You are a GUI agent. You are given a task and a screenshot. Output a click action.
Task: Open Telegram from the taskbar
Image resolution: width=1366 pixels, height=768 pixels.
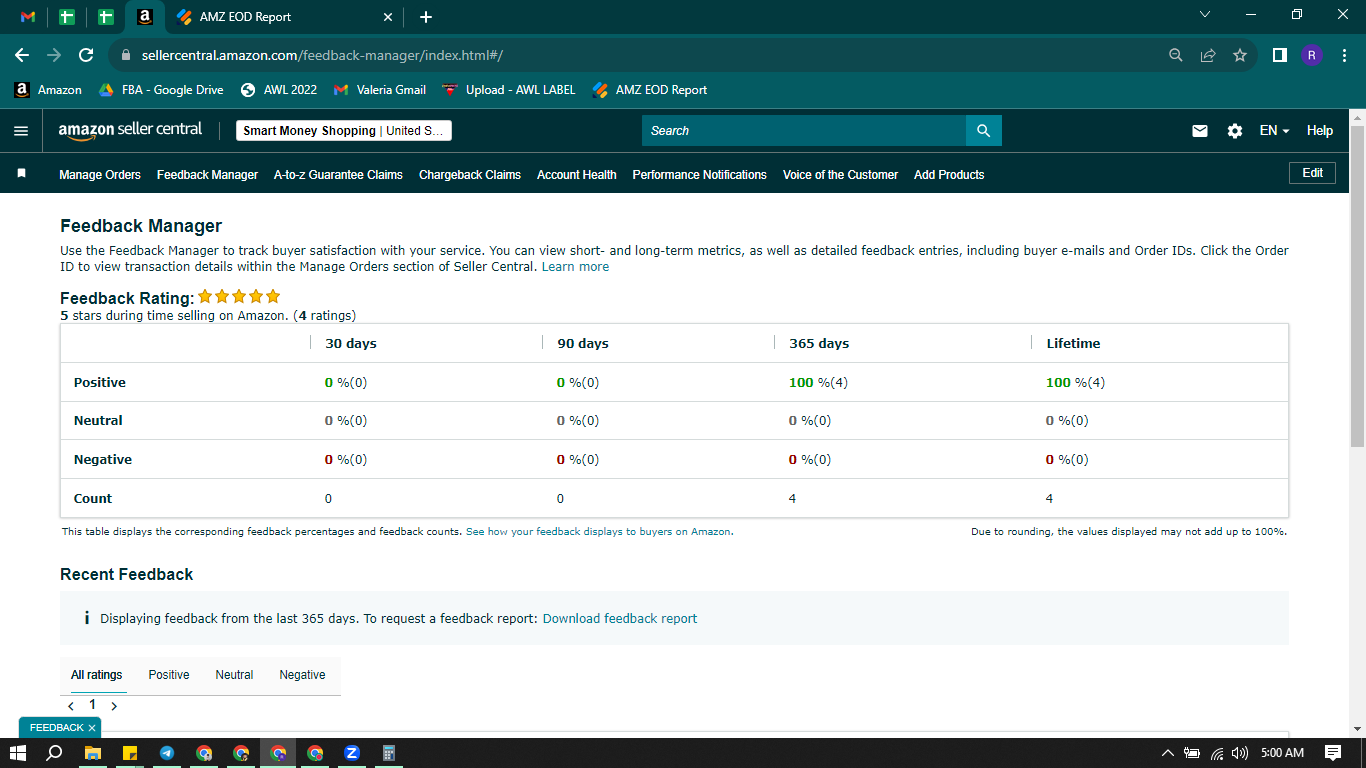point(167,753)
